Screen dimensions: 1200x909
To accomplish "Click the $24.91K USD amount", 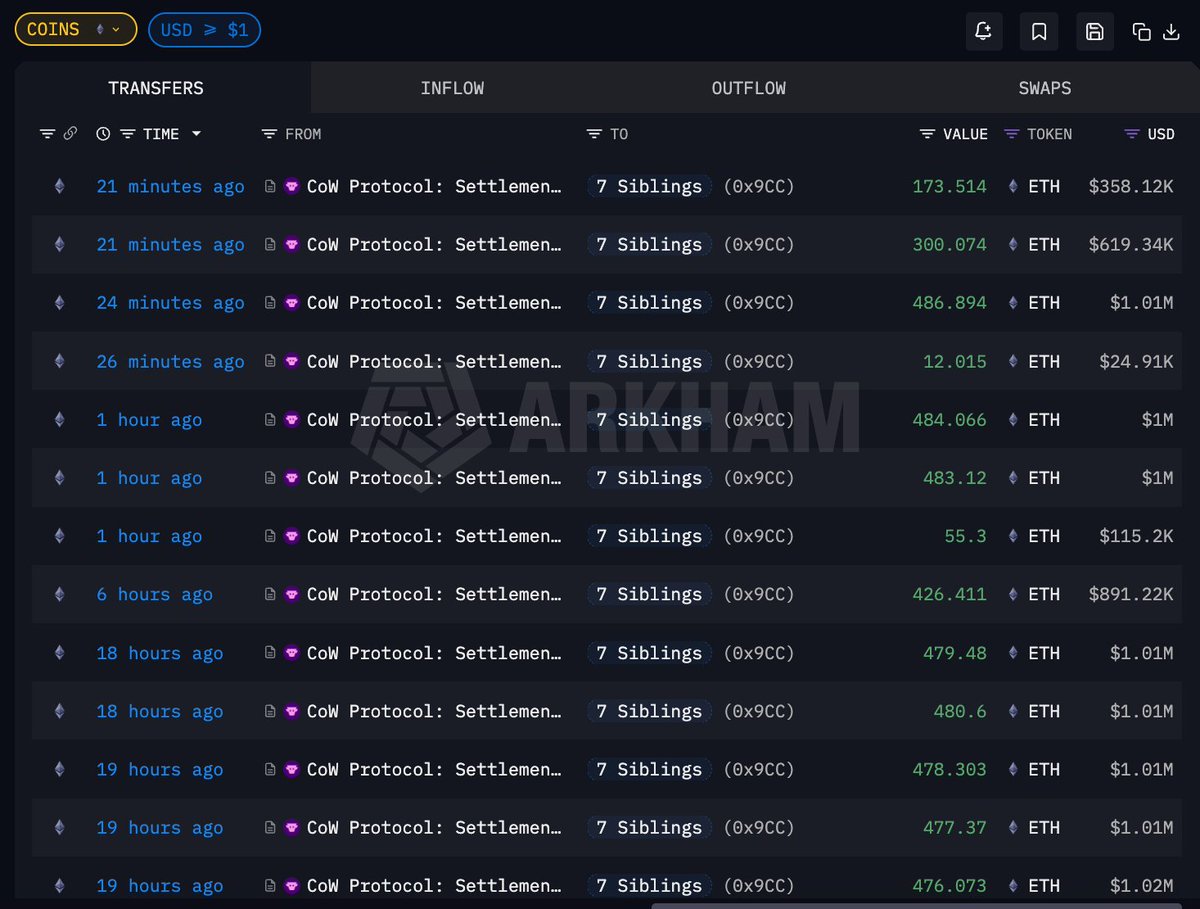I will click(x=1136, y=361).
